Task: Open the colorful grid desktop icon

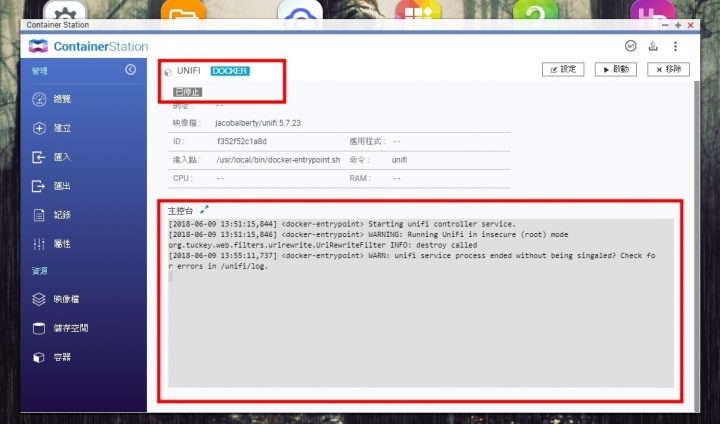Action: pyautogui.click(x=418, y=10)
